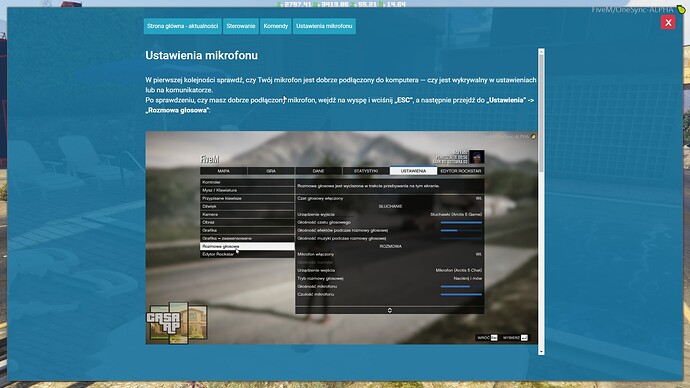Viewport: 690px width, 388px height.
Task: Change Urządzenie wyjścia headphones selection
Action: click(389, 214)
